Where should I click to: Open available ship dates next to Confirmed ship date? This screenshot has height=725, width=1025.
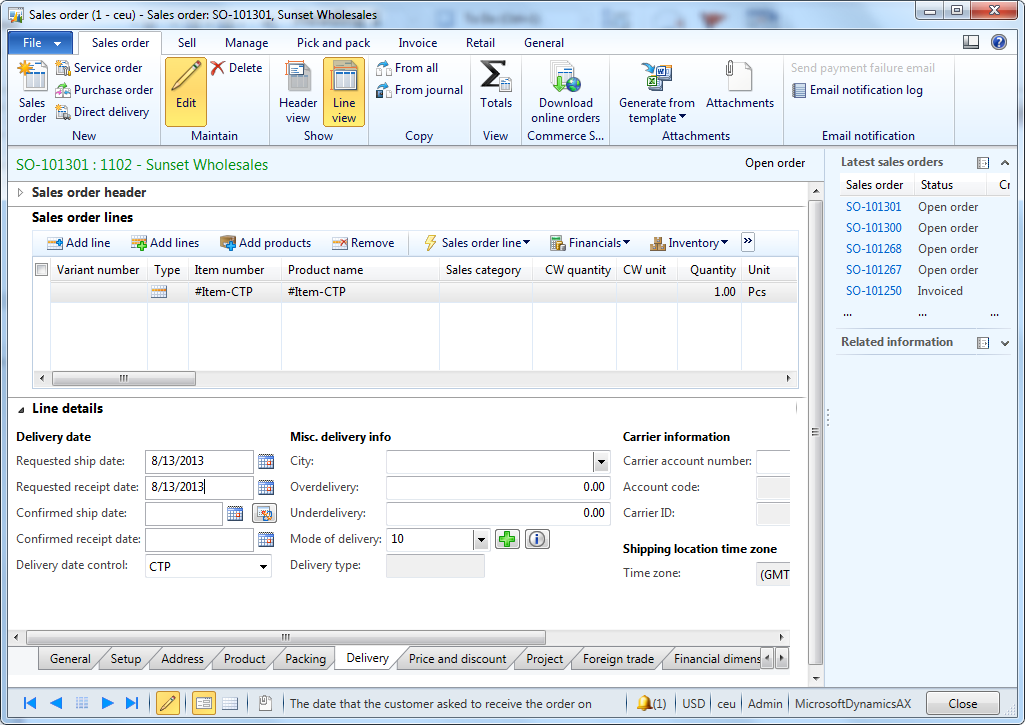[x=264, y=514]
